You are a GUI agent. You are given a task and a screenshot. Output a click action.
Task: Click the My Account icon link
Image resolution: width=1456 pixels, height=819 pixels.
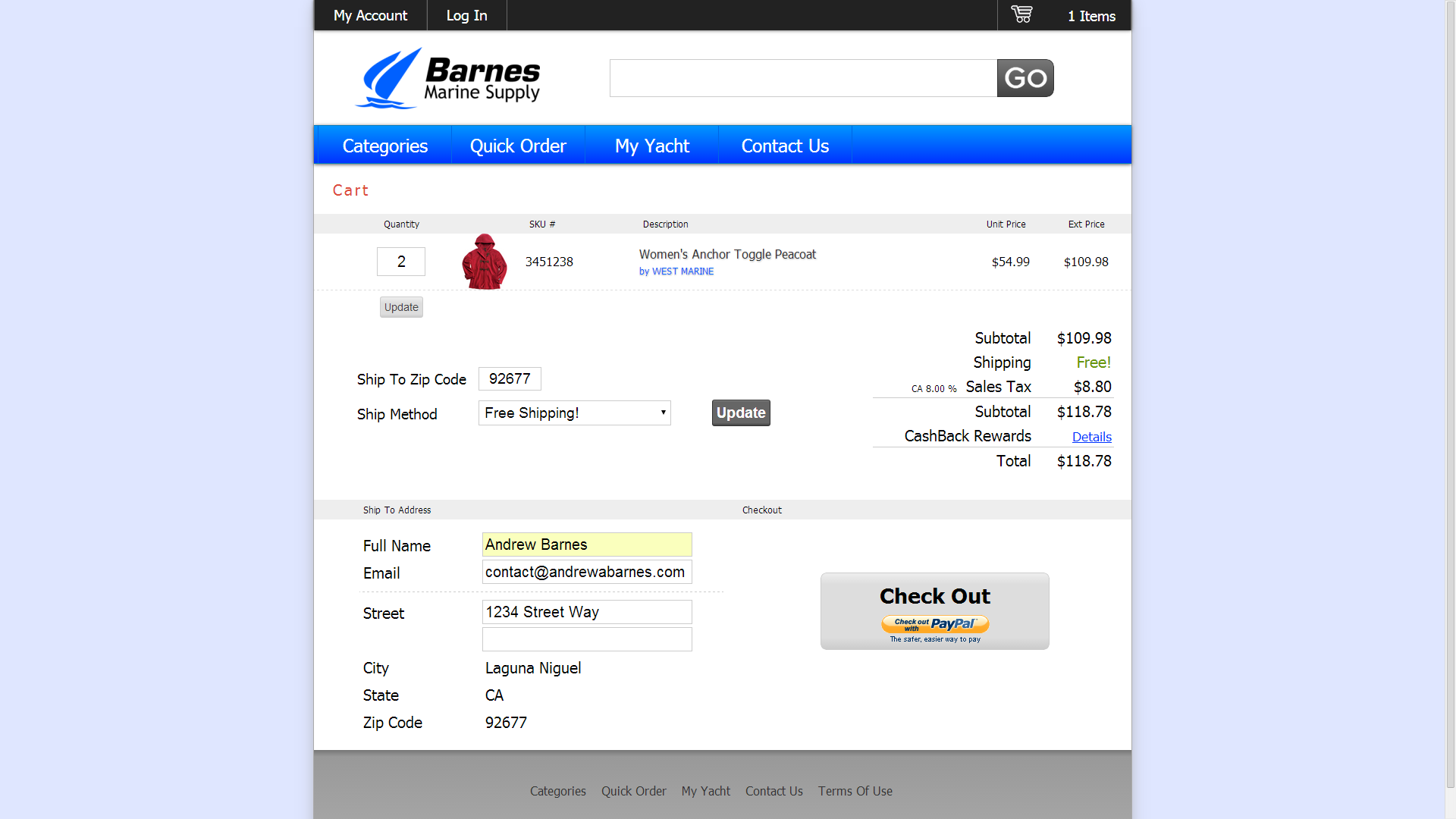tap(369, 15)
